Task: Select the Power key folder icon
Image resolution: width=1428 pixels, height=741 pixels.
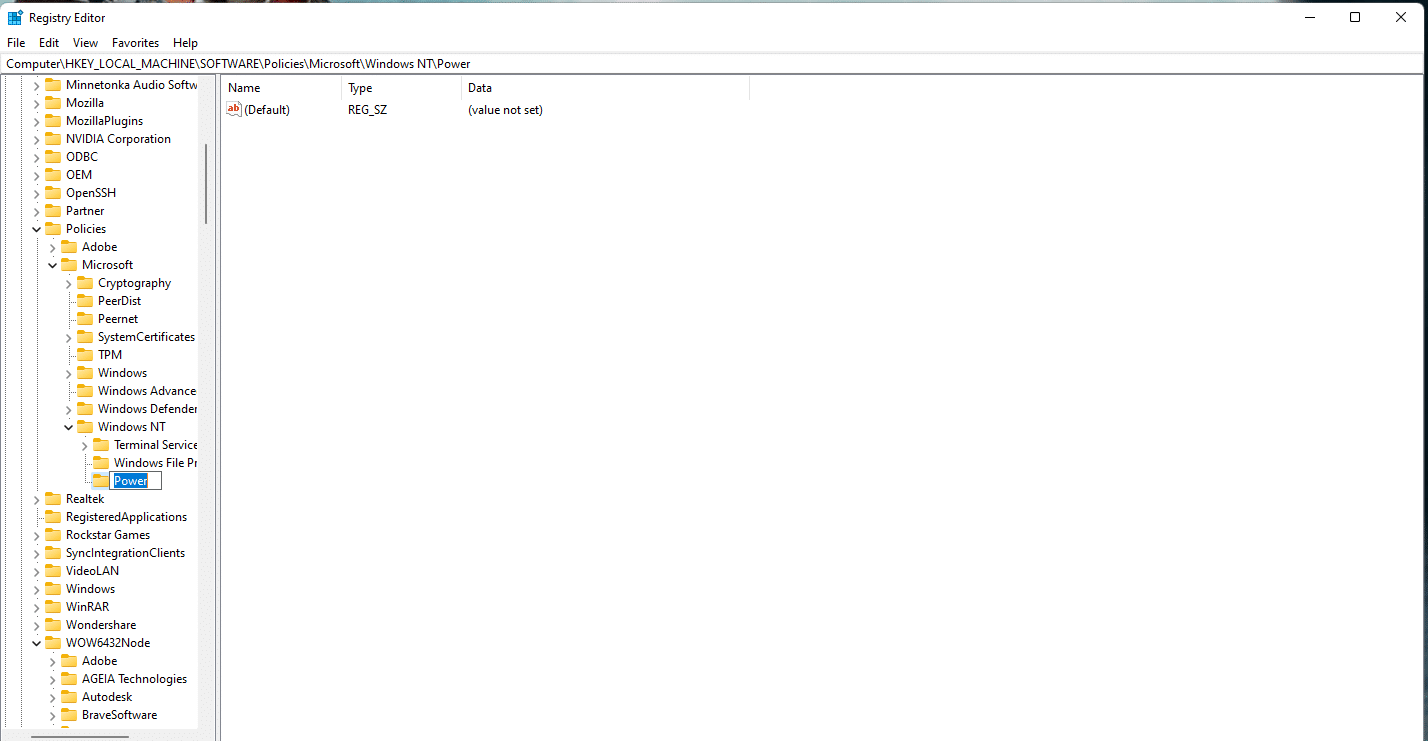Action: click(101, 481)
